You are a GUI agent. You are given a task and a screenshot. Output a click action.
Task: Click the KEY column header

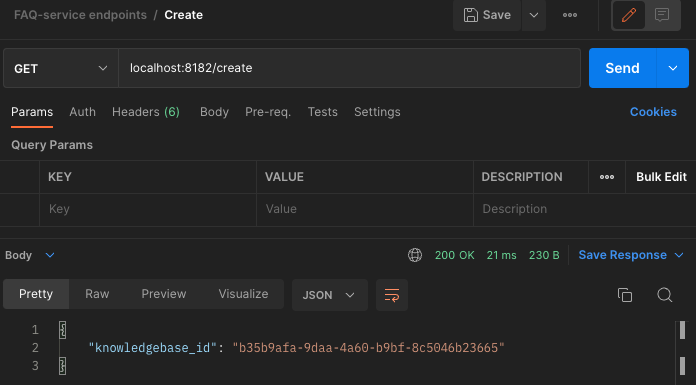tap(59, 177)
